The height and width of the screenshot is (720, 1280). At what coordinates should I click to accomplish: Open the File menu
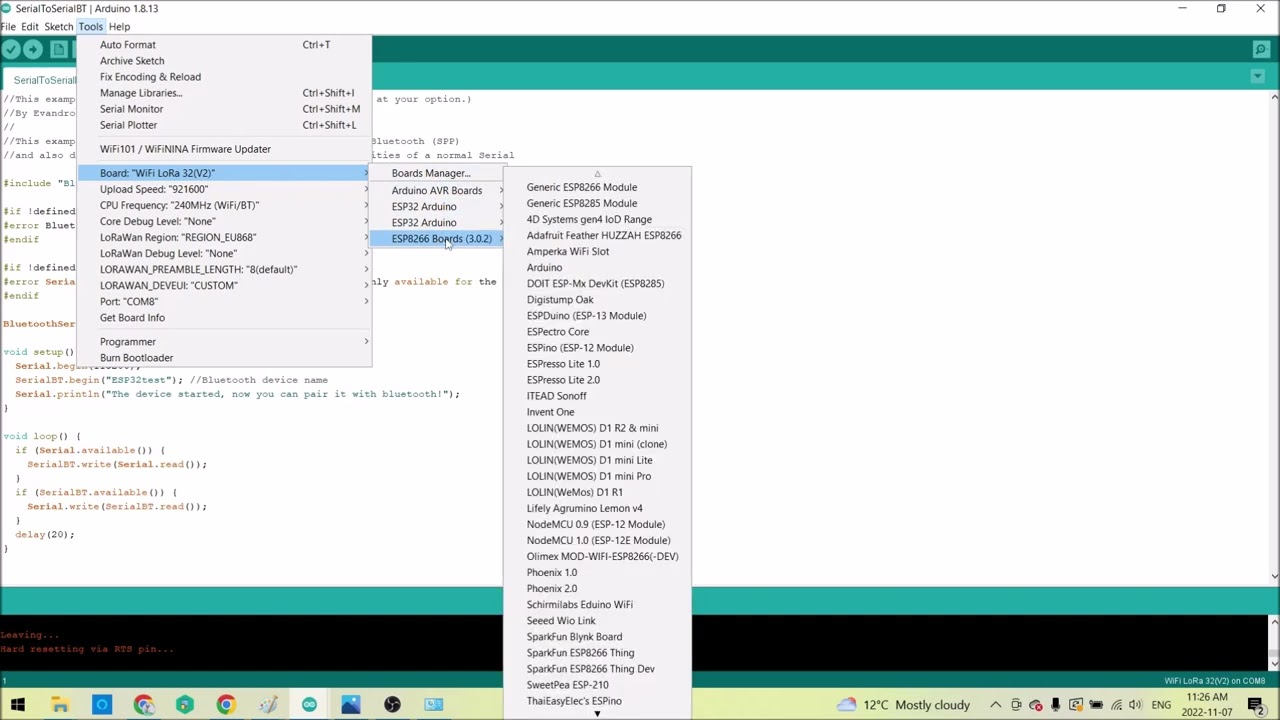click(8, 27)
